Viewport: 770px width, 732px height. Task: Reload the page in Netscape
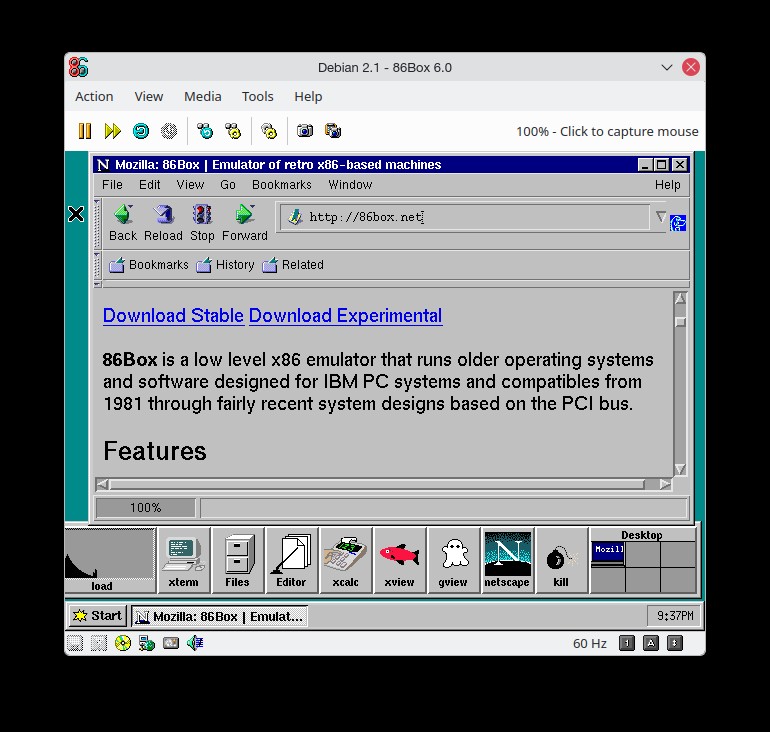(x=163, y=223)
